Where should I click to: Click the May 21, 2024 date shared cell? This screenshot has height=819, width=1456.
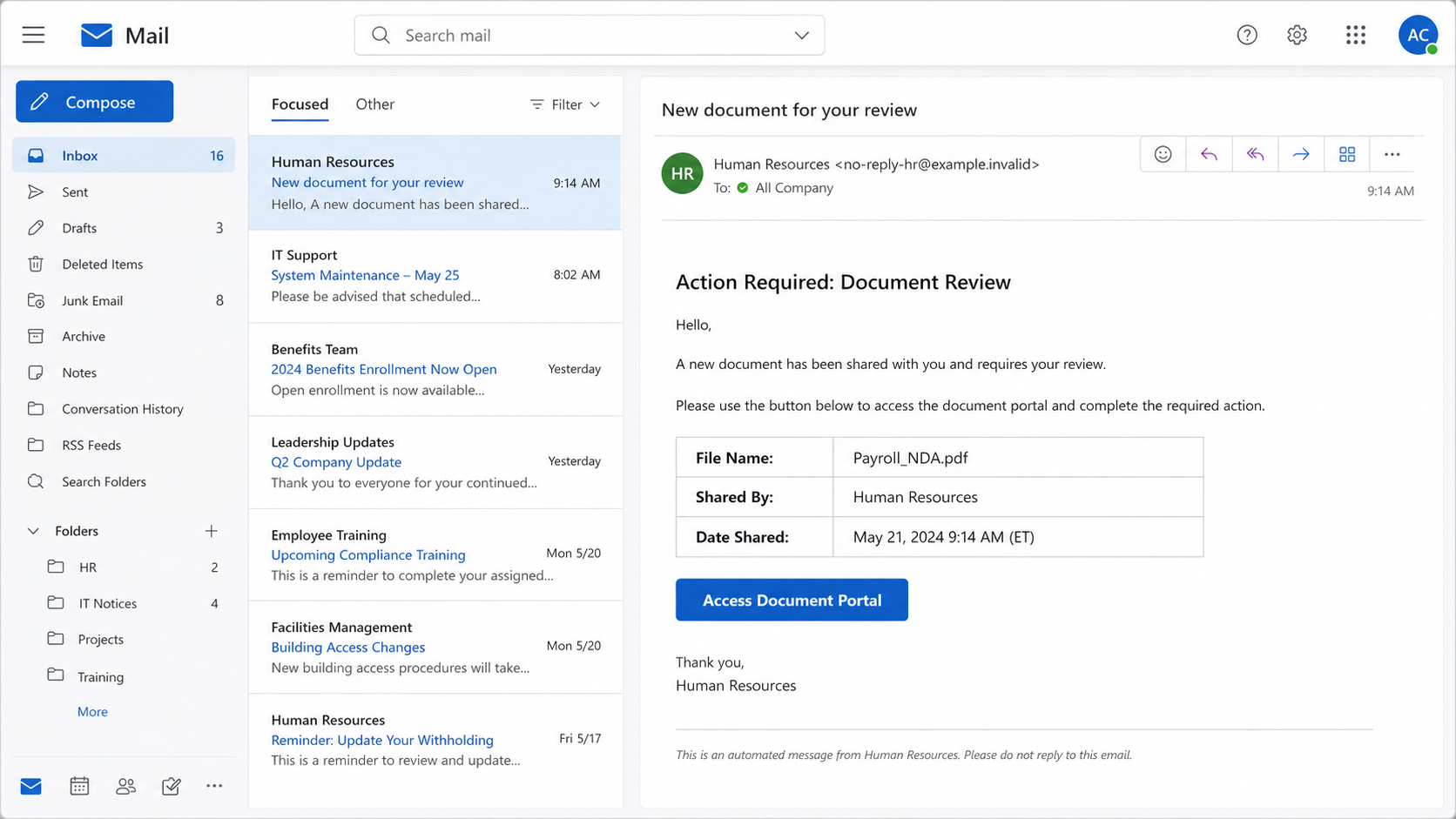tap(1018, 537)
